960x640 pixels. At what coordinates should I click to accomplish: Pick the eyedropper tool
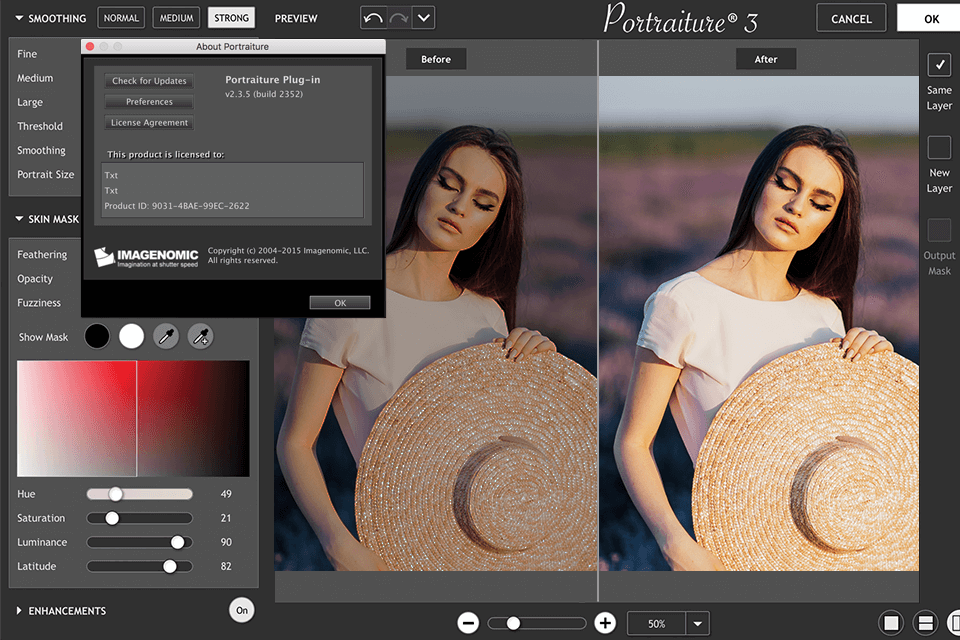click(166, 336)
